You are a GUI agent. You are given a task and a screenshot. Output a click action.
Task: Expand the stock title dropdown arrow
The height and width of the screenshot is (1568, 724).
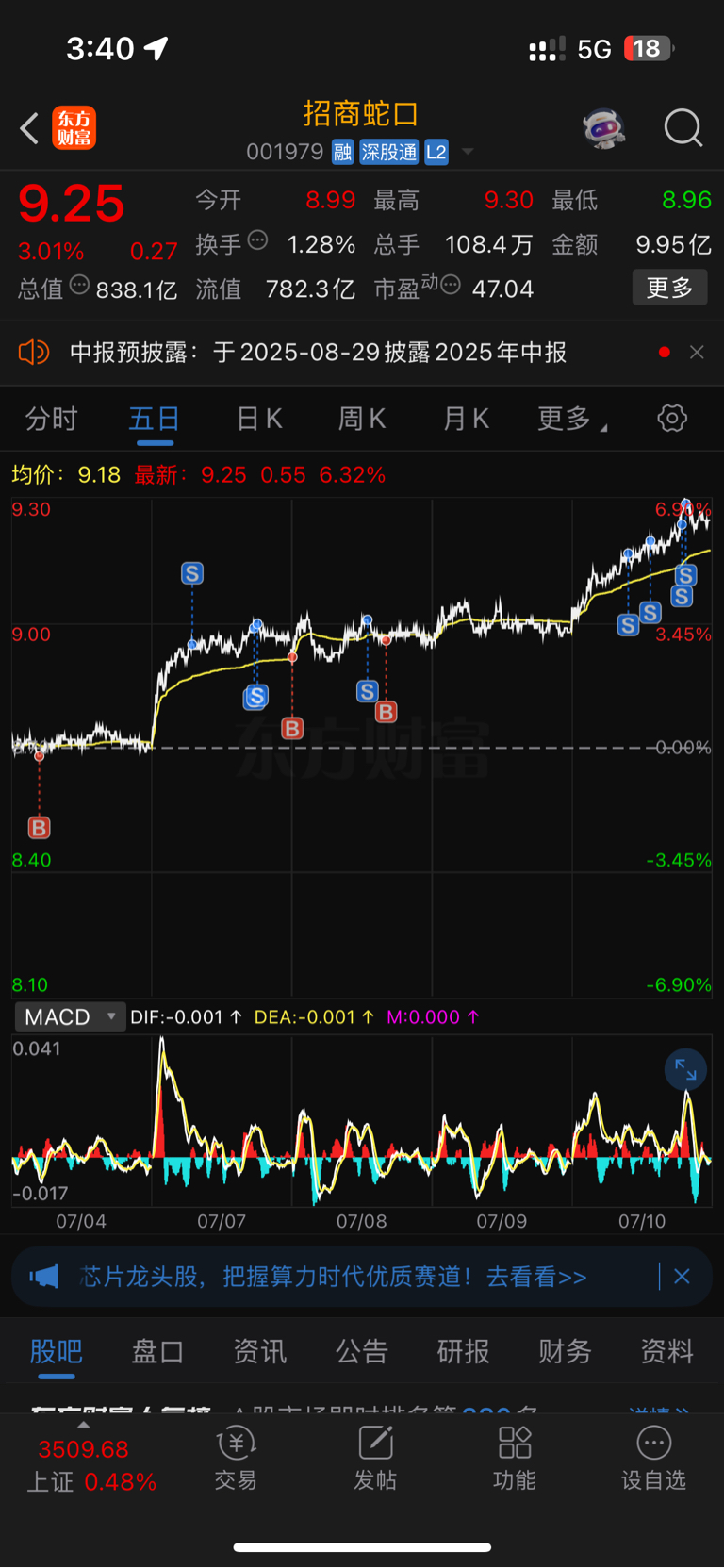click(468, 152)
